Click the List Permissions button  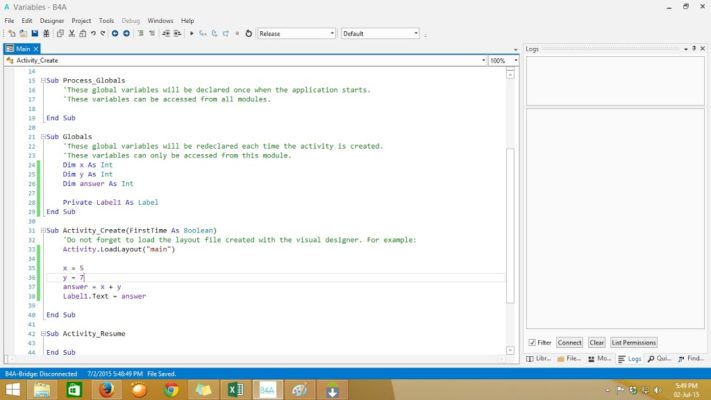(633, 342)
